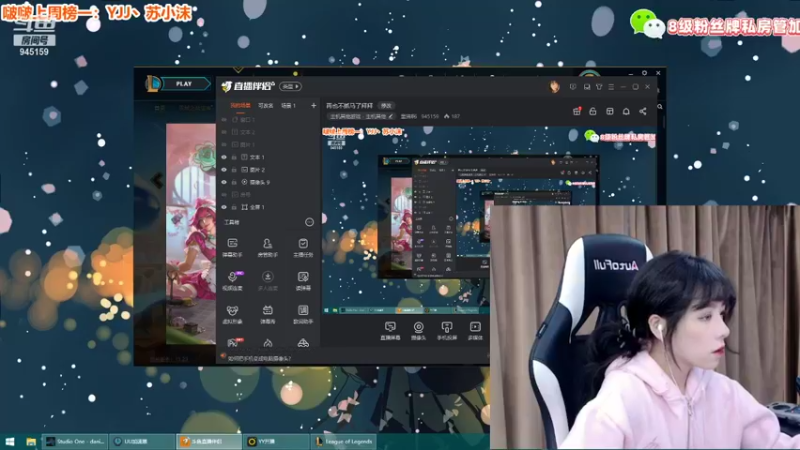Toggle lock on the 摄像头 9 layer

(x=234, y=182)
